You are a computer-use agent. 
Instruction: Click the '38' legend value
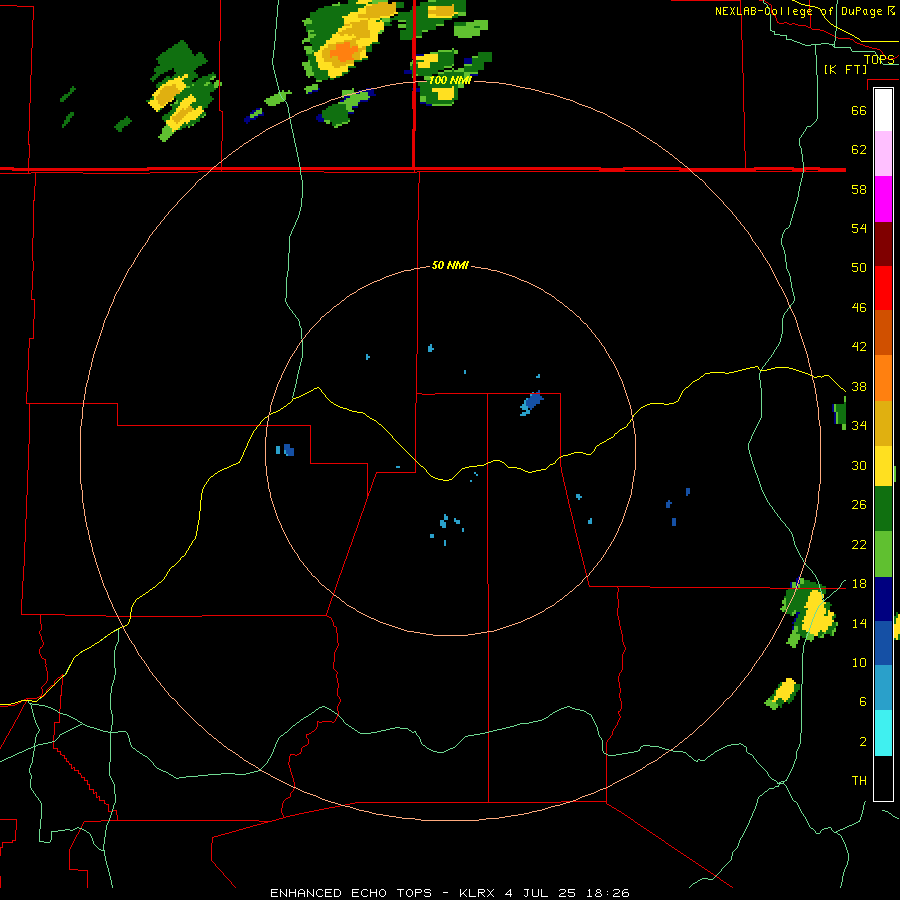tap(859, 387)
